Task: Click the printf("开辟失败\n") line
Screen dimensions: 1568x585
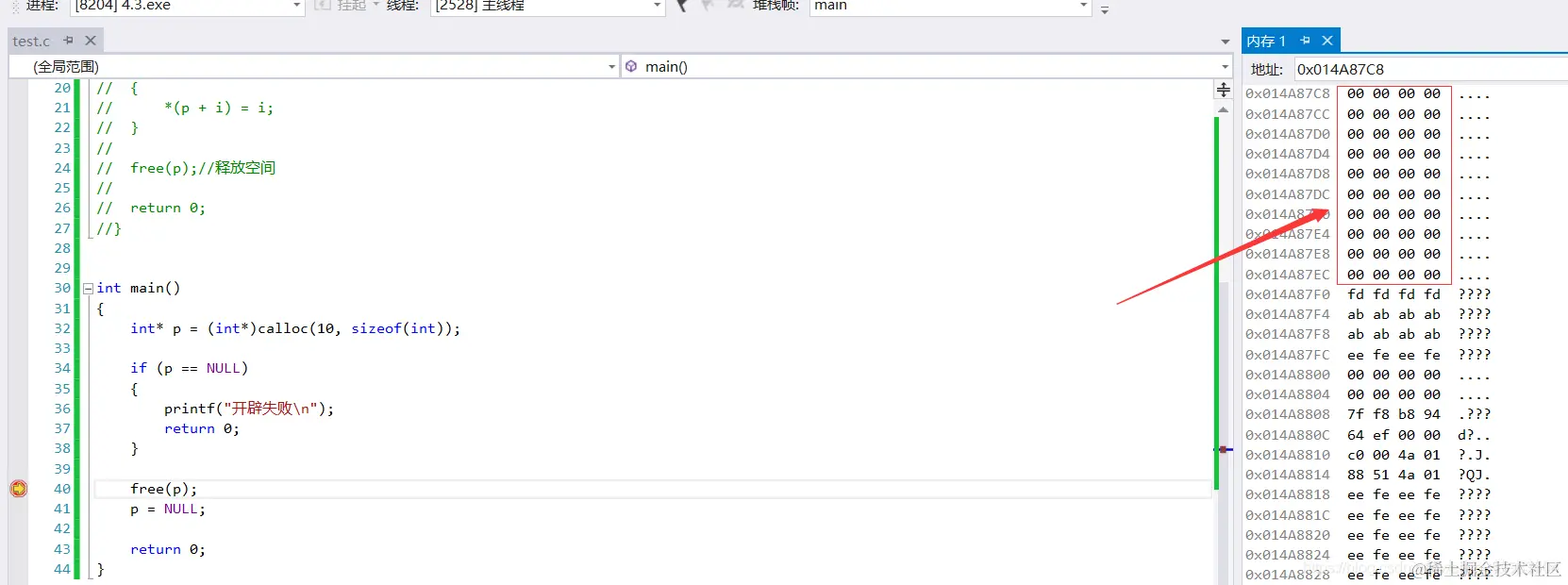Action: point(249,409)
